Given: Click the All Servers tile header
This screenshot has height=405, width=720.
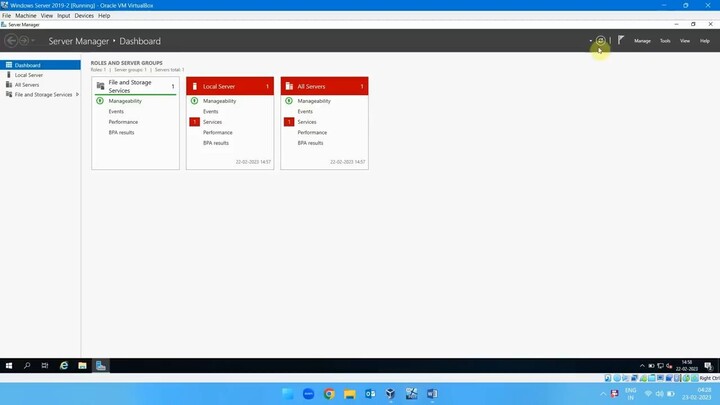Looking at the screenshot, I should (325, 86).
